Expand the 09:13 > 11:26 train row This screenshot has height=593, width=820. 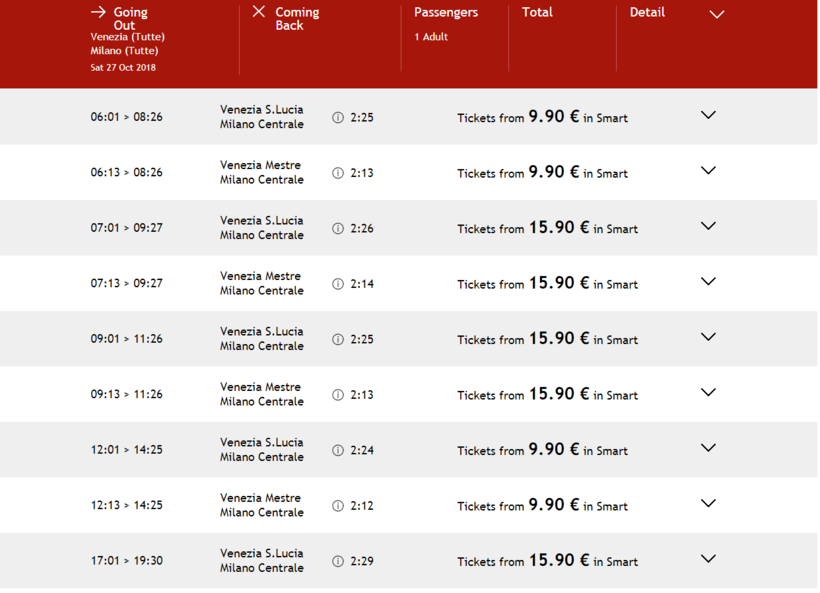[708, 393]
